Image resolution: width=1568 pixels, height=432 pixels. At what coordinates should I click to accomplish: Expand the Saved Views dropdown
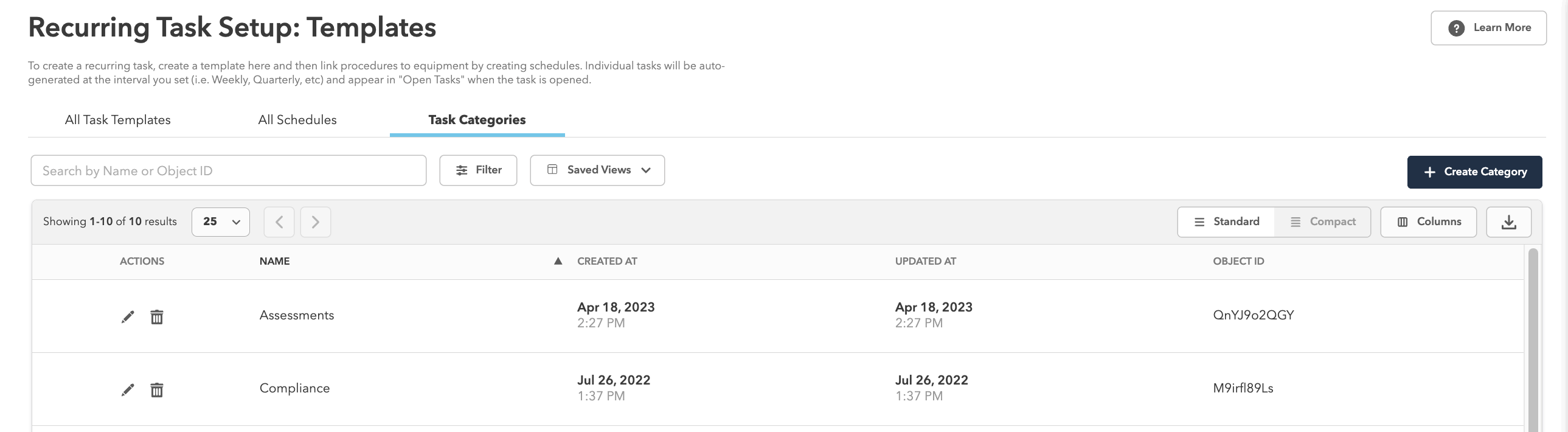click(x=597, y=170)
